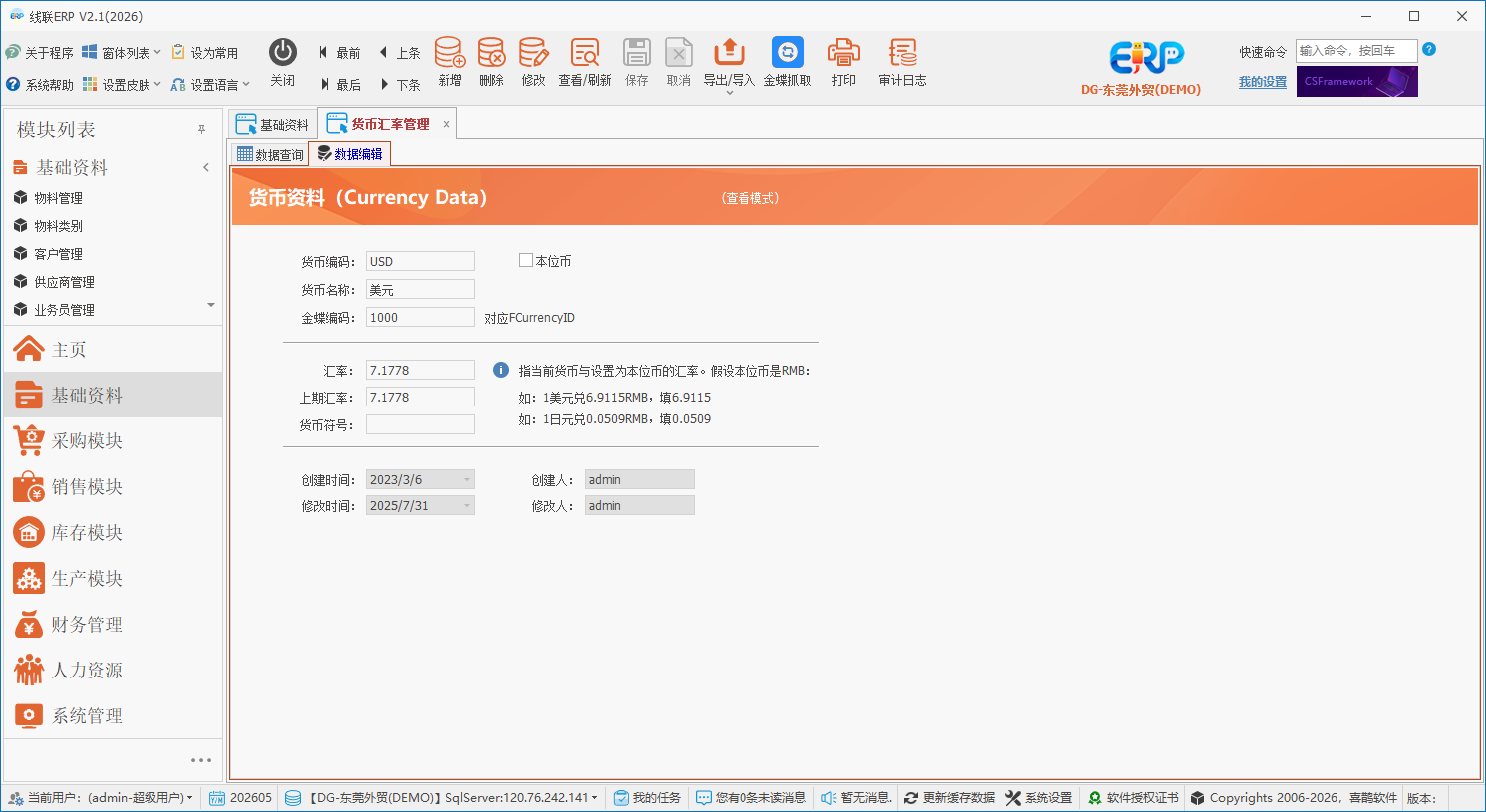Screen dimensions: 1486x812
Task: Pin the 模块列表 panel
Action: pos(201,130)
